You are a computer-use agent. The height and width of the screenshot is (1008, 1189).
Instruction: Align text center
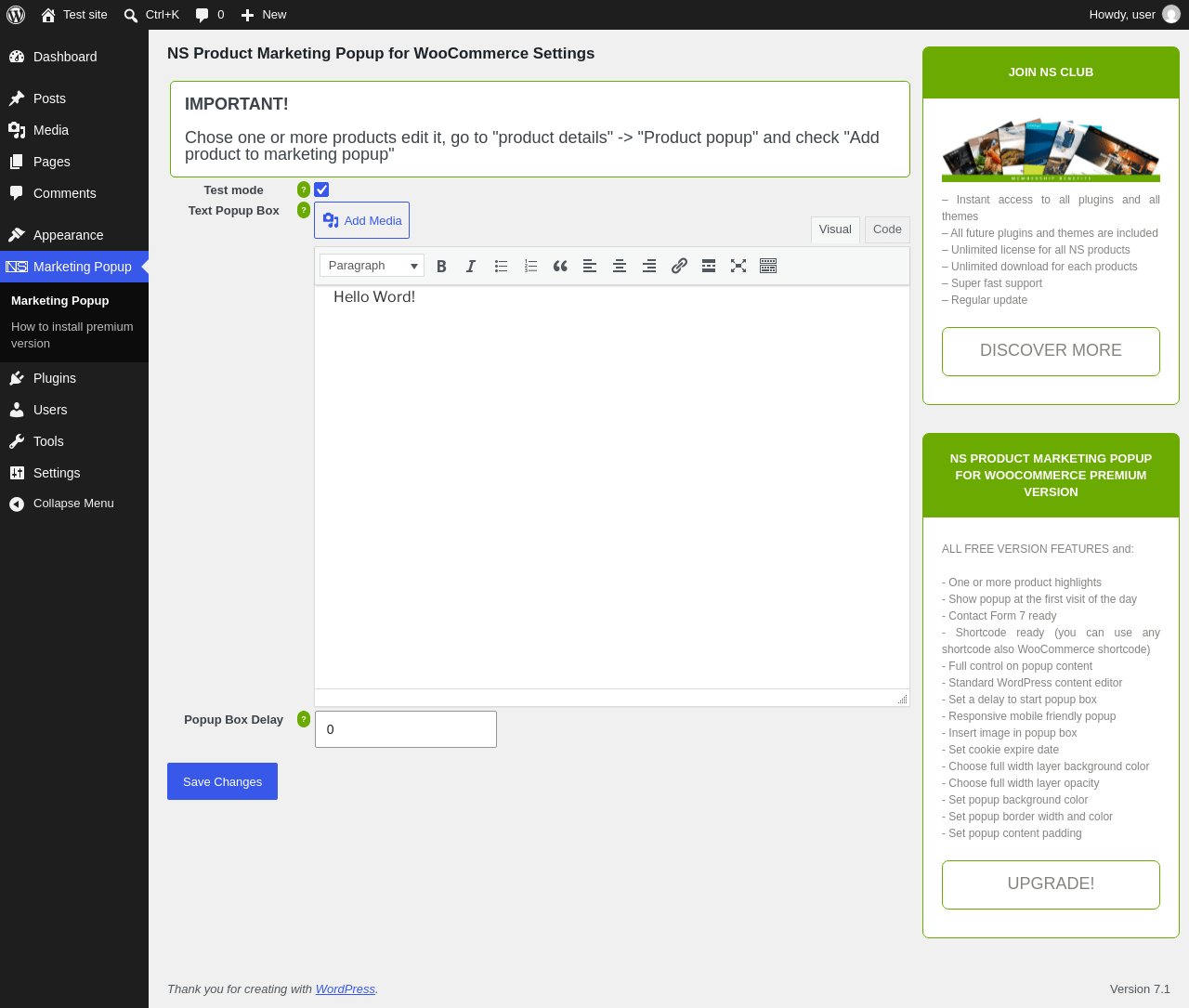click(x=620, y=266)
